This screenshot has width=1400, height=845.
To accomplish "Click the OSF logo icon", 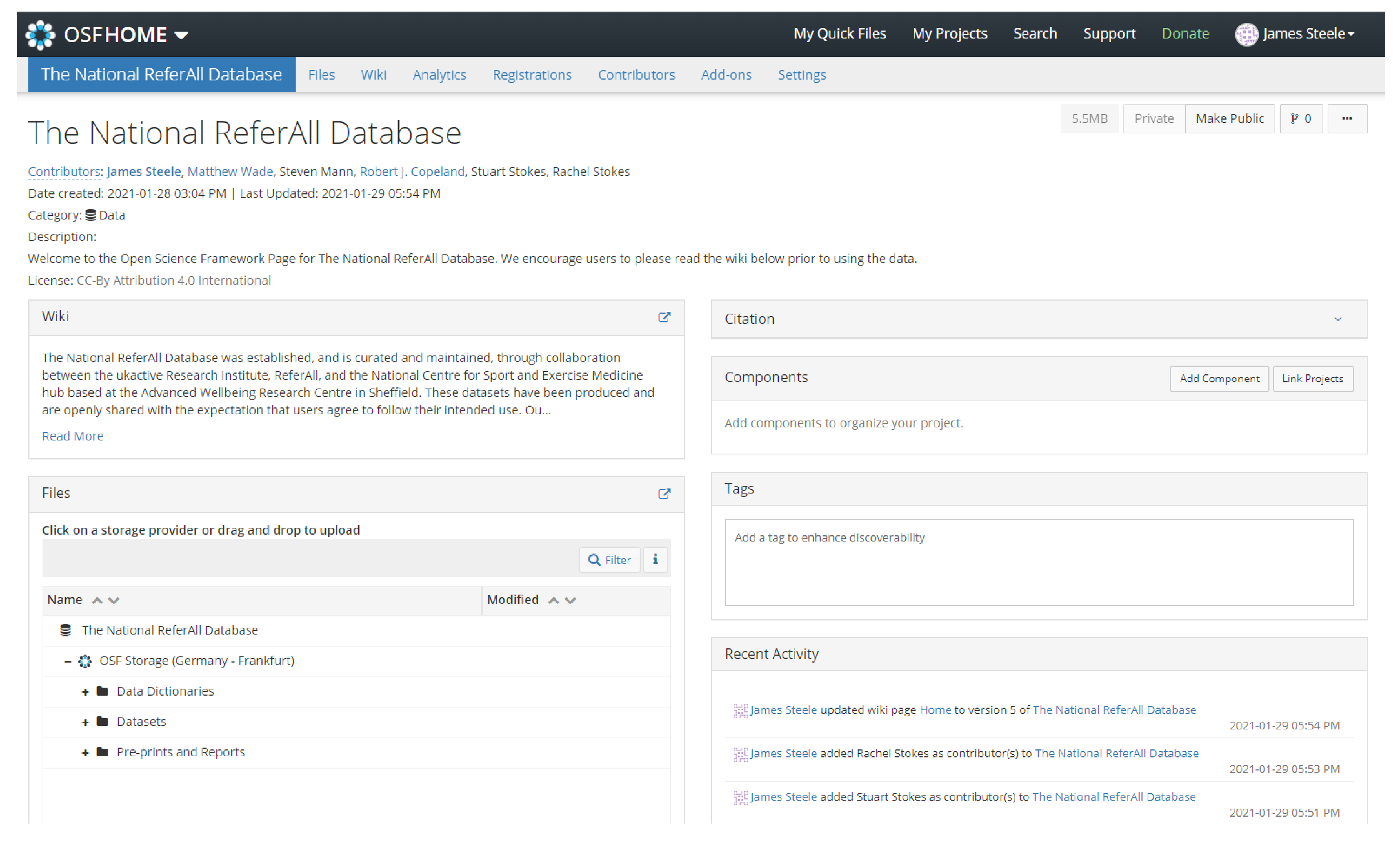I will pos(40,35).
